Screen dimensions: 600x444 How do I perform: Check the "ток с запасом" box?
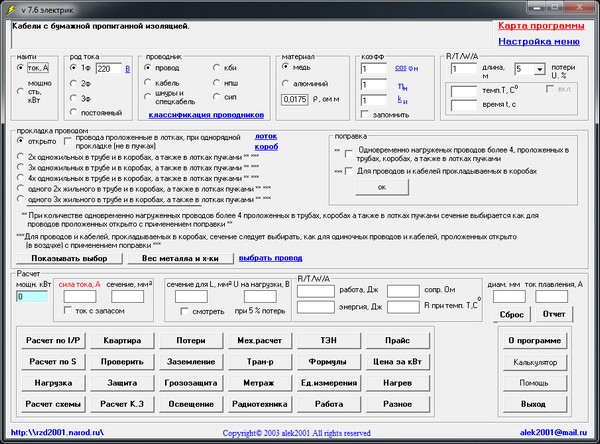[68, 310]
